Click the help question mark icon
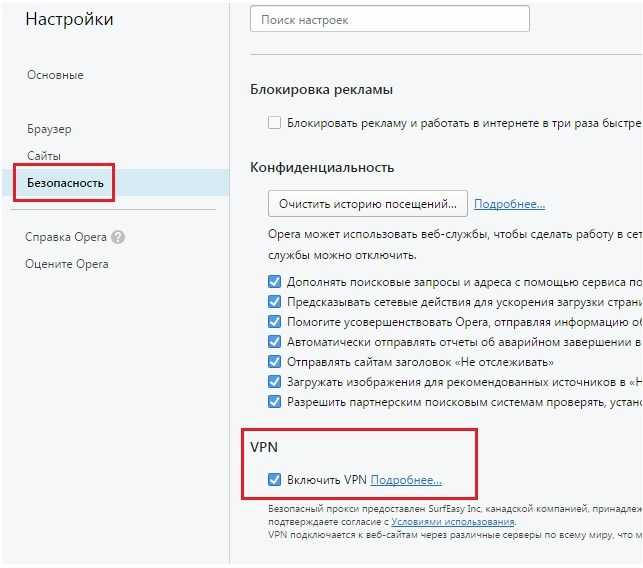This screenshot has height=568, width=643. 118,237
